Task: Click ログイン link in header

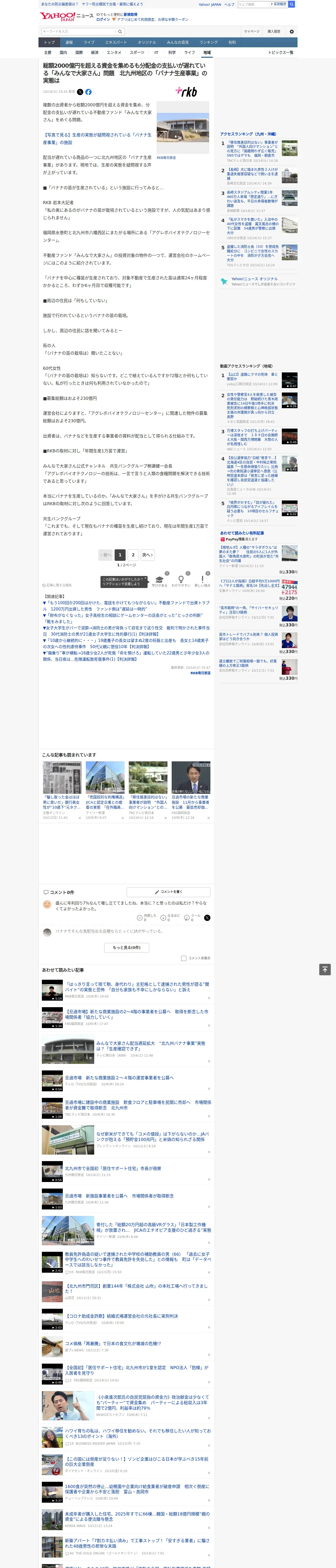Action: click(103, 20)
